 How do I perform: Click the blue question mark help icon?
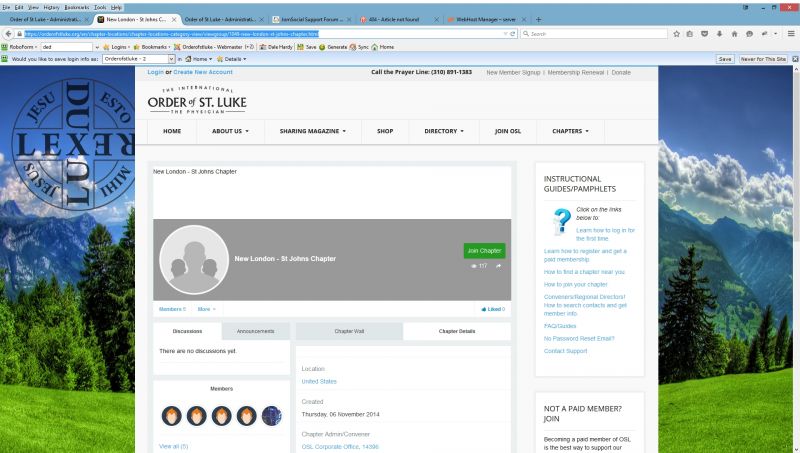click(561, 221)
